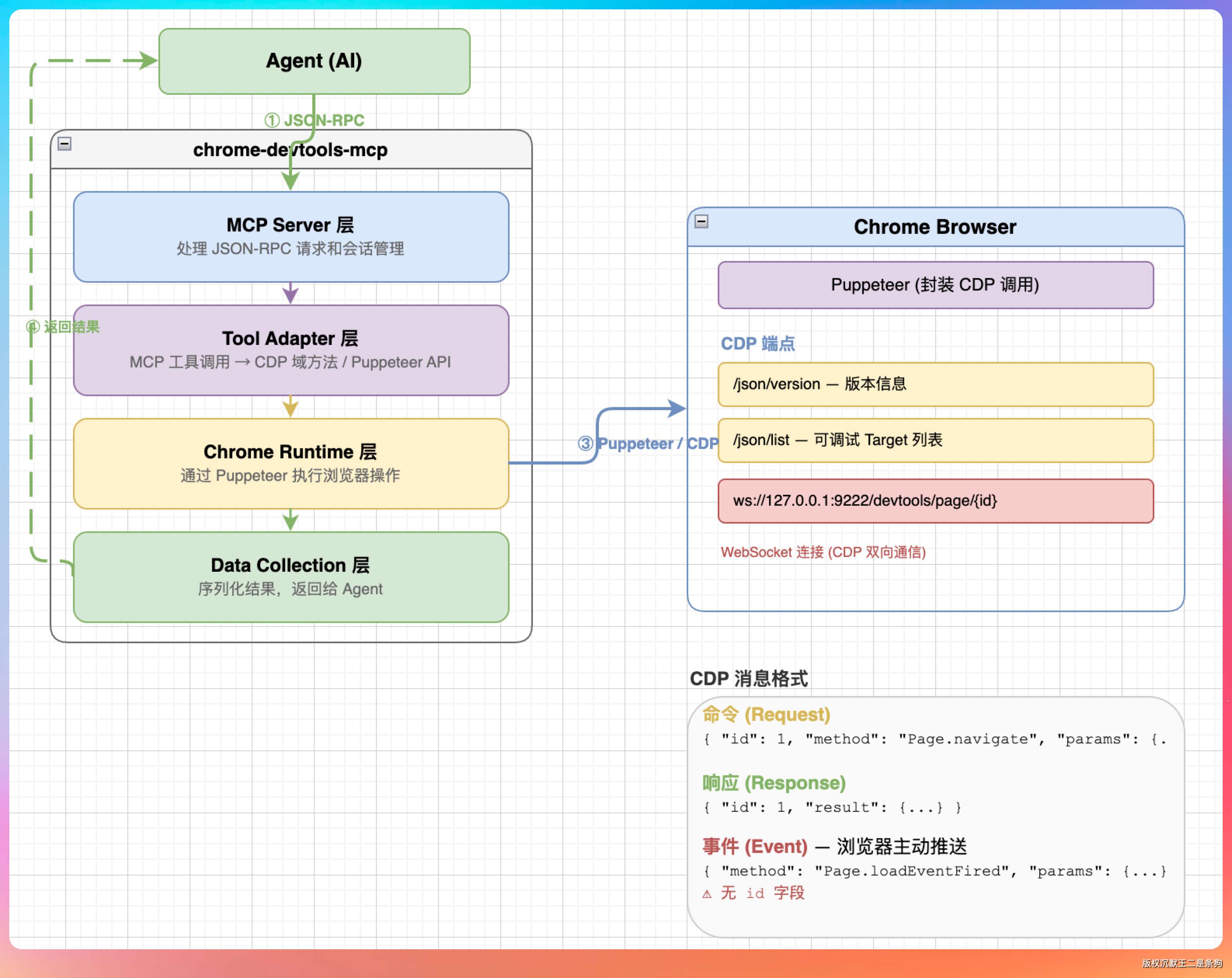The height and width of the screenshot is (978, 1232).
Task: Click the Chrome Browser title text
Action: click(x=935, y=227)
